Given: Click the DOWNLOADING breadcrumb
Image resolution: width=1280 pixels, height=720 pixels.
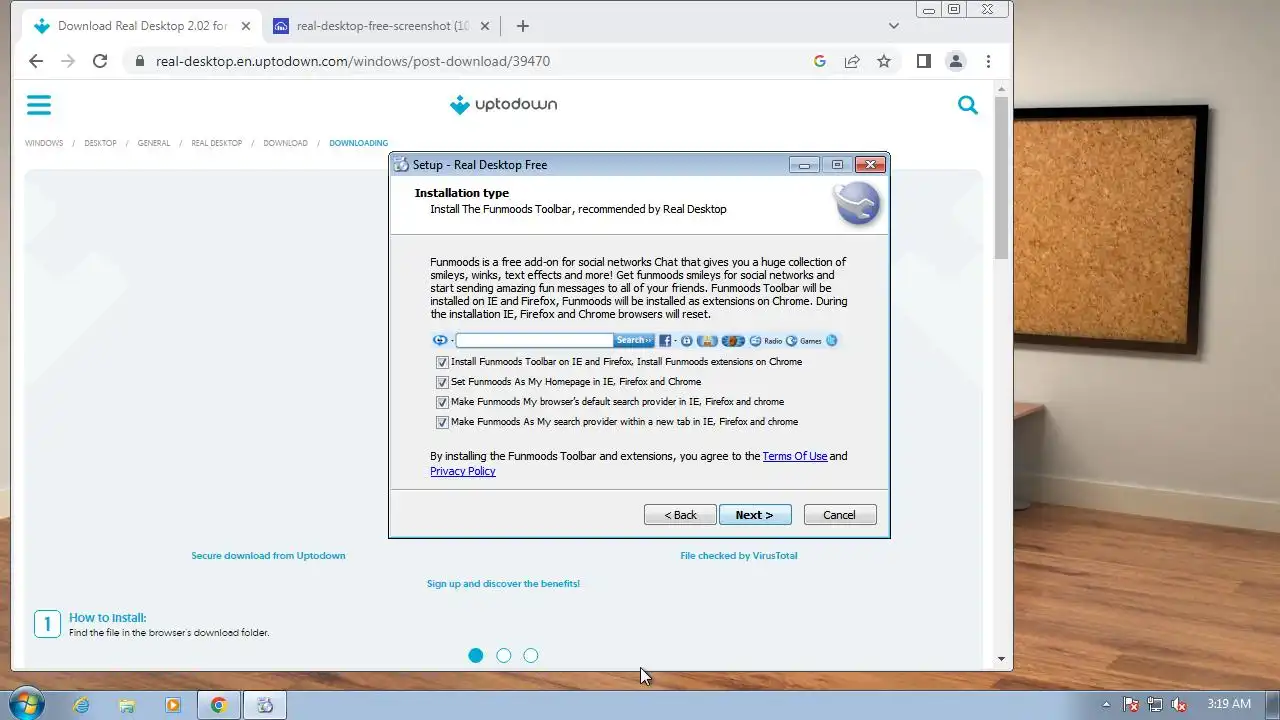Looking at the screenshot, I should (358, 143).
